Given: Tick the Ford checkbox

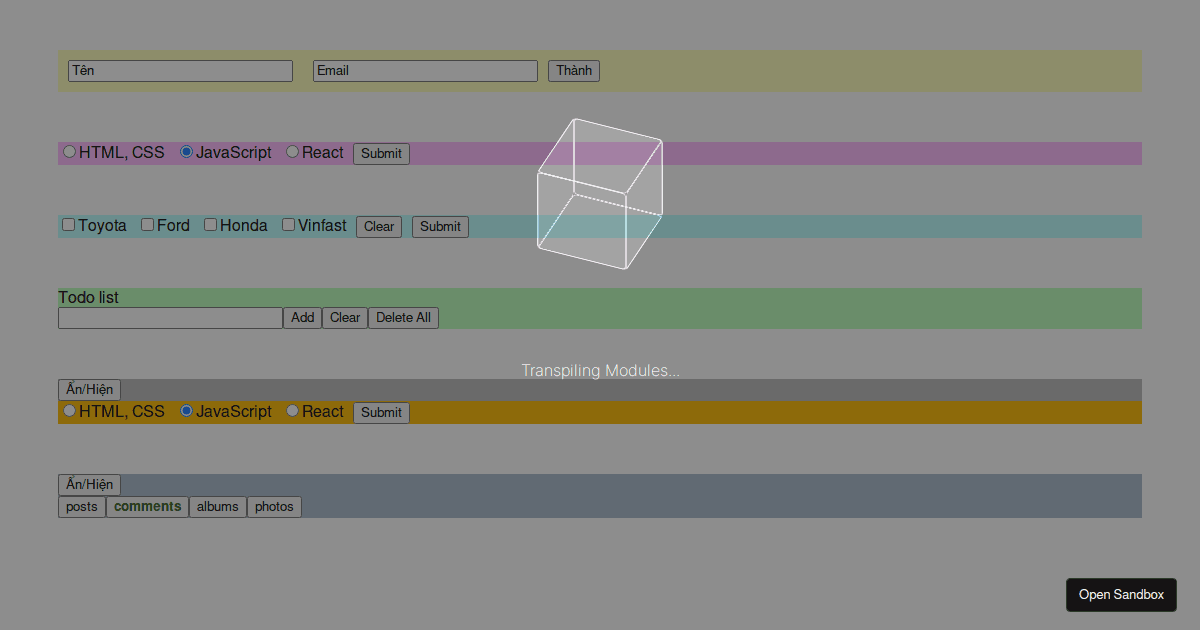Looking at the screenshot, I should point(148,225).
